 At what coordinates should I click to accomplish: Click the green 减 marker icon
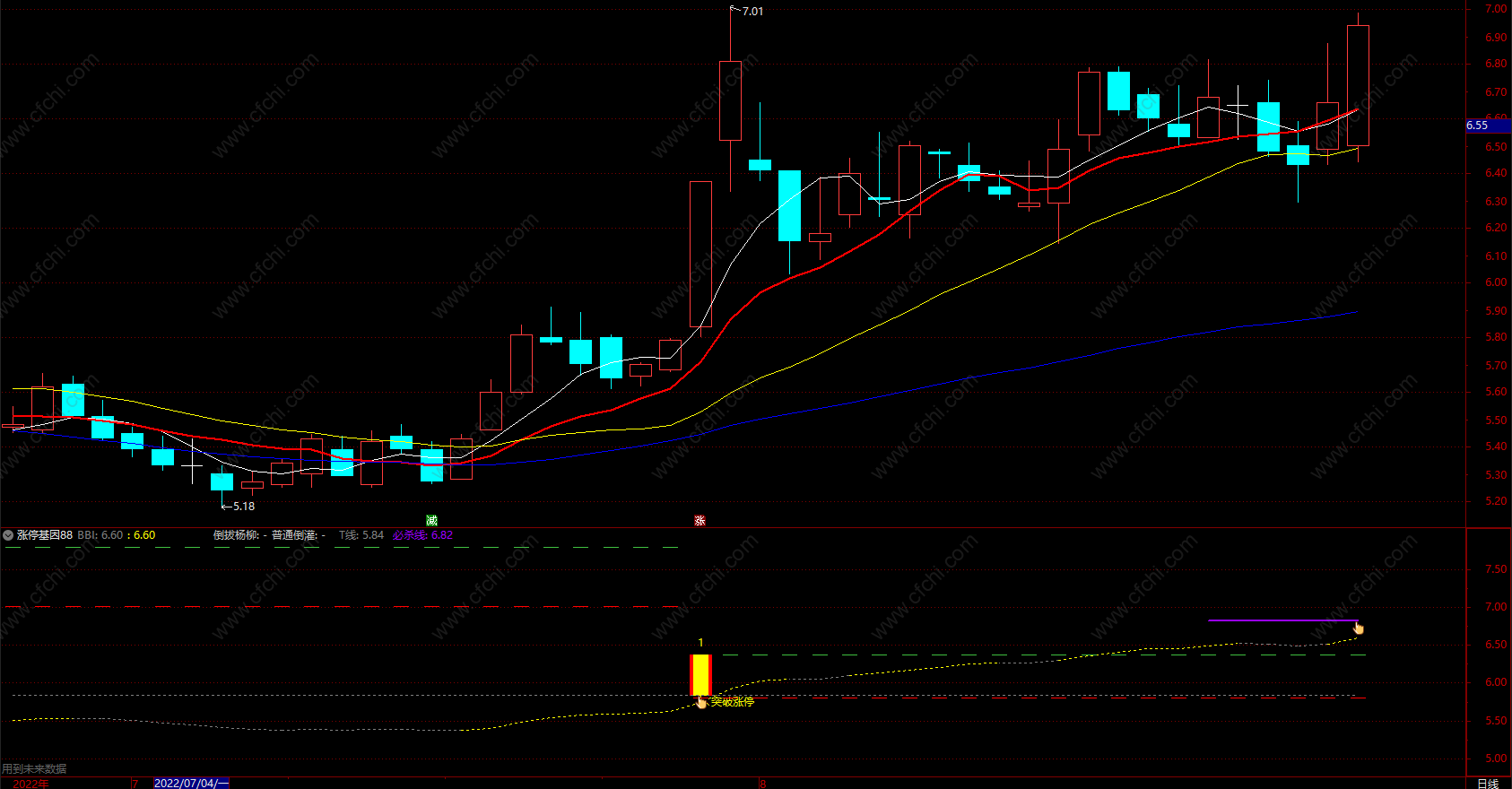(431, 521)
